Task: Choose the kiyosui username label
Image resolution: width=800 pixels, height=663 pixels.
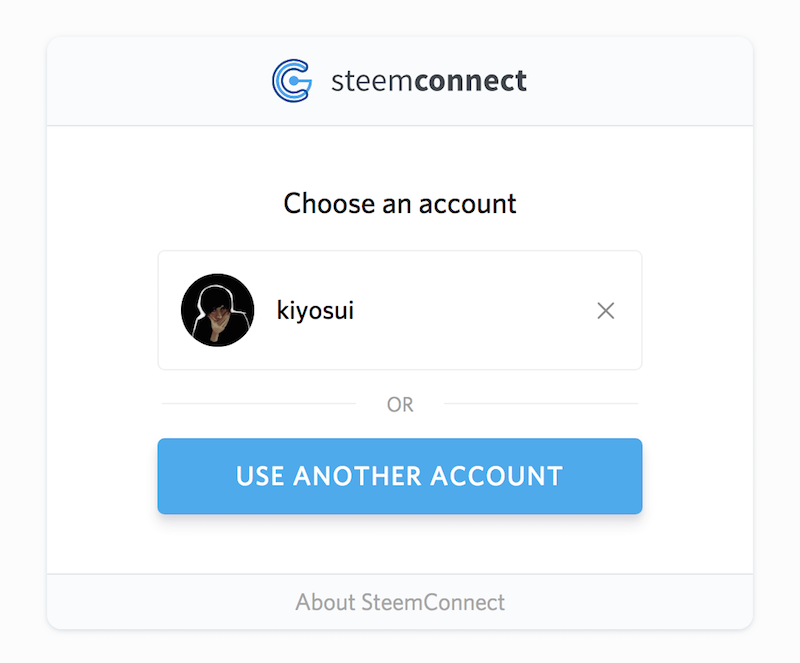Action: 315,310
